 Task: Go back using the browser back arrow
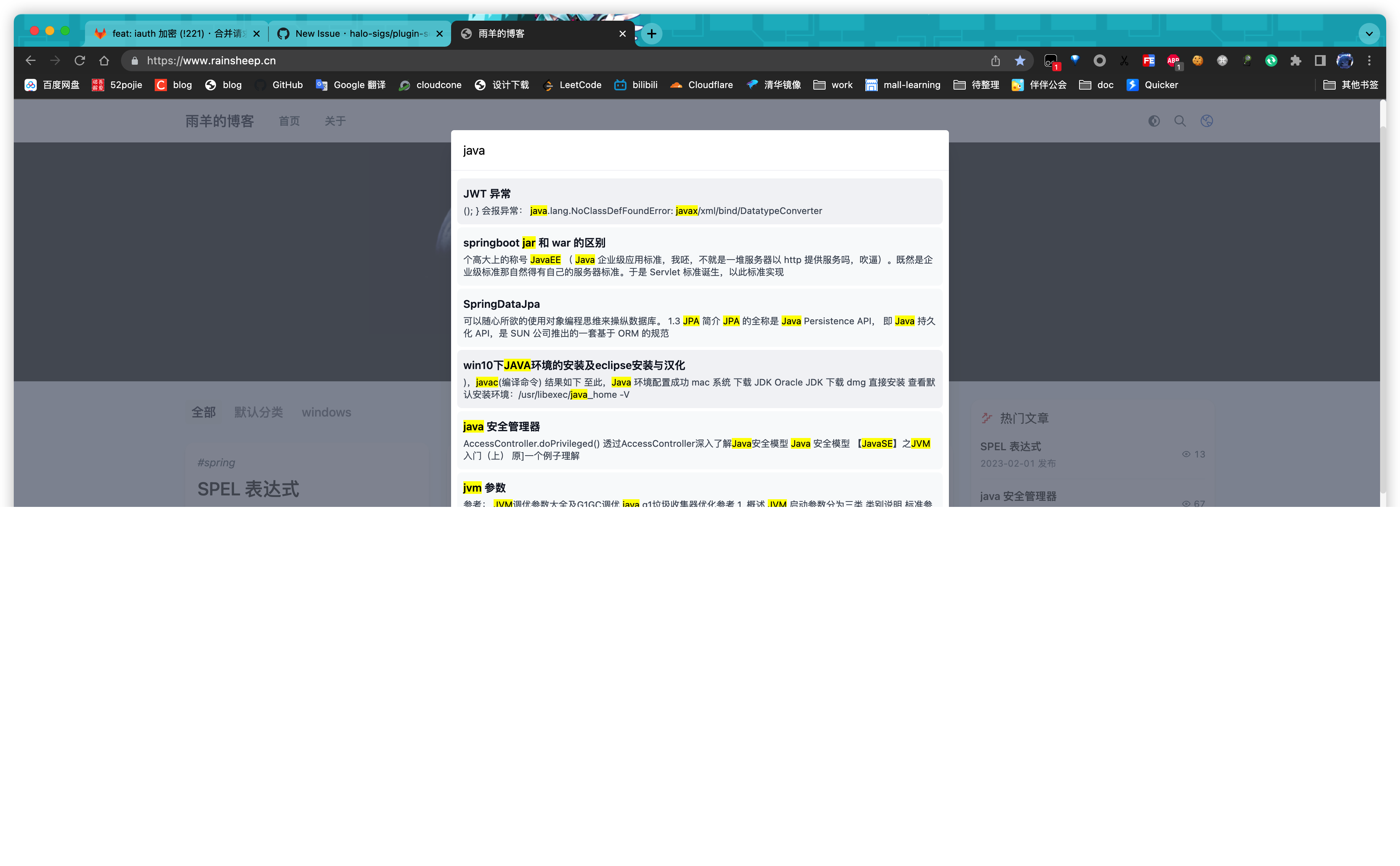[30, 60]
